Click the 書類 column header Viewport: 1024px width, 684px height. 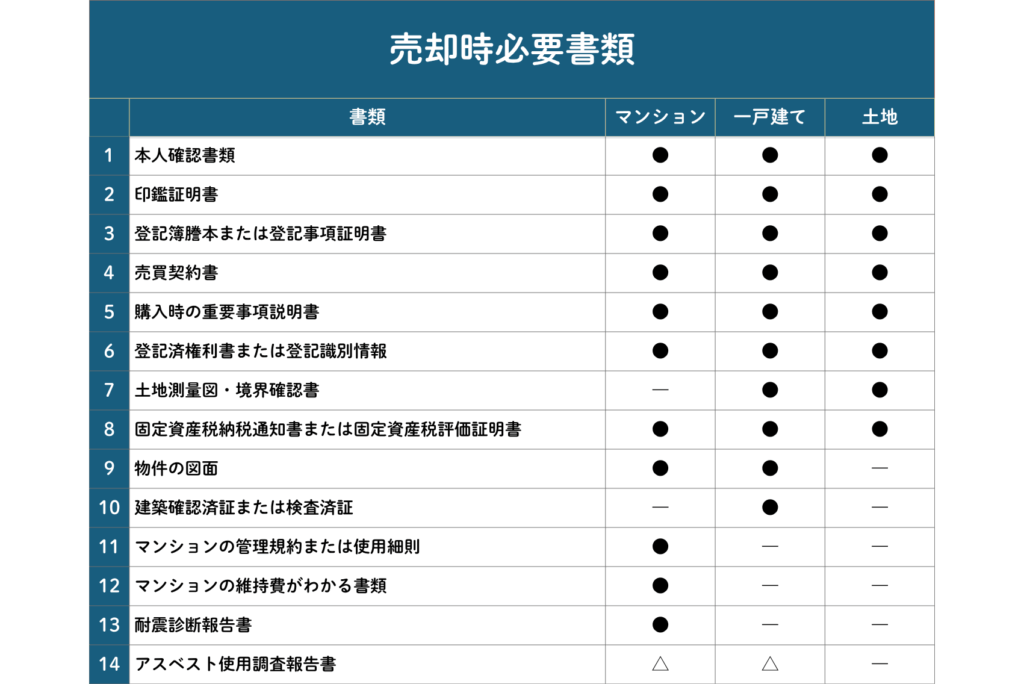(x=367, y=117)
